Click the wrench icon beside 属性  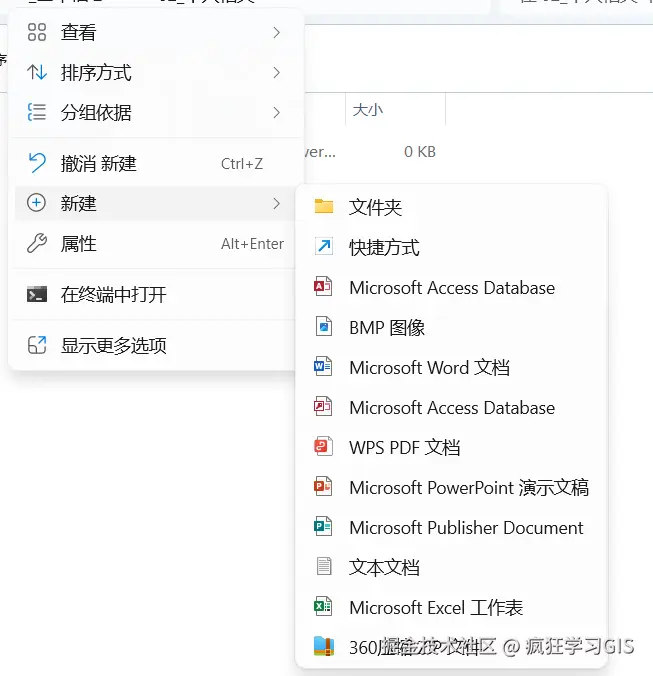tap(37, 244)
